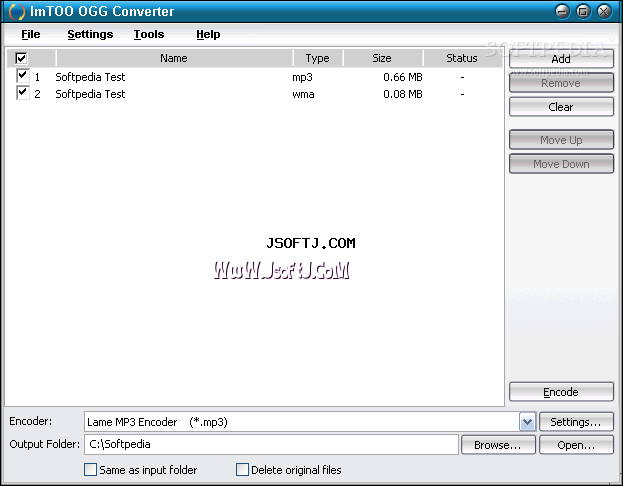The image size is (623, 486).
Task: Maximize the ImTOO OGG Converter window
Action: (x=583, y=11)
